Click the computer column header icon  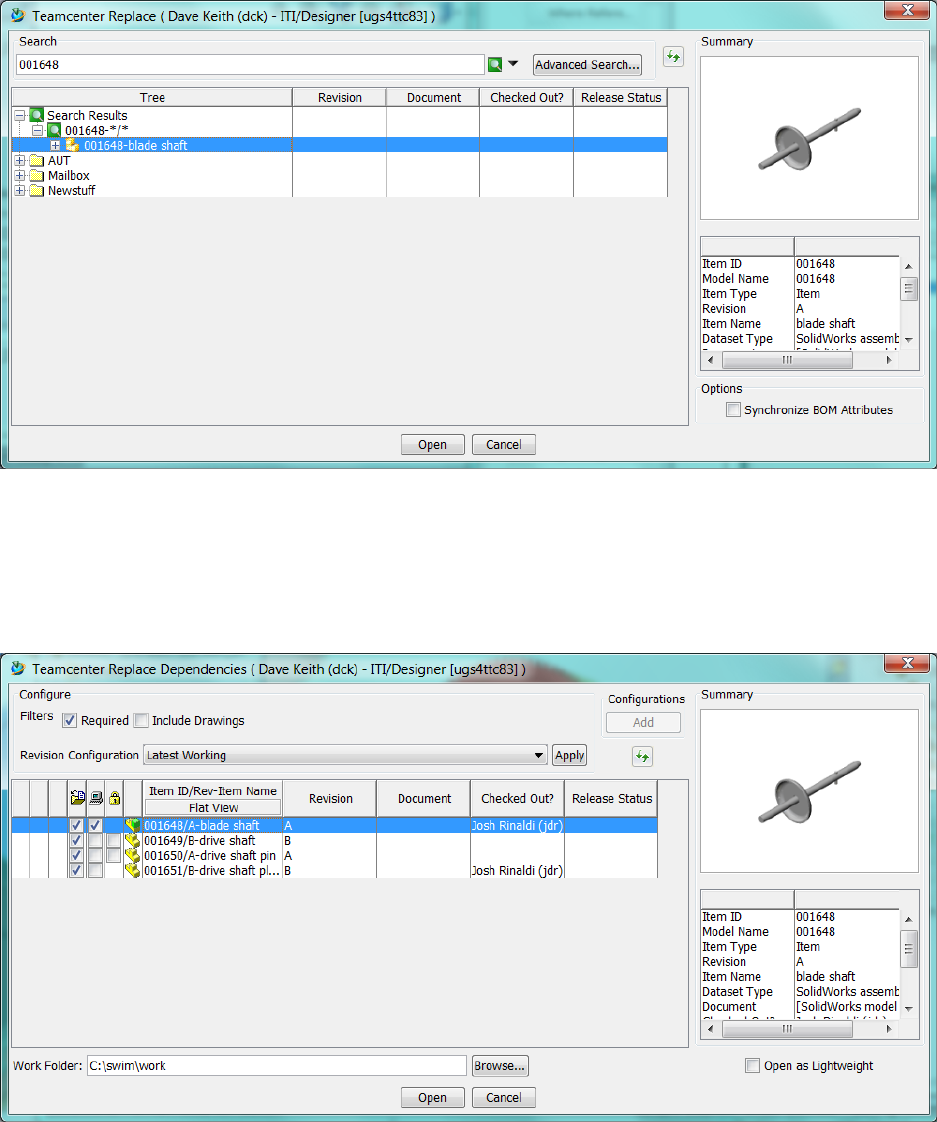click(x=96, y=798)
